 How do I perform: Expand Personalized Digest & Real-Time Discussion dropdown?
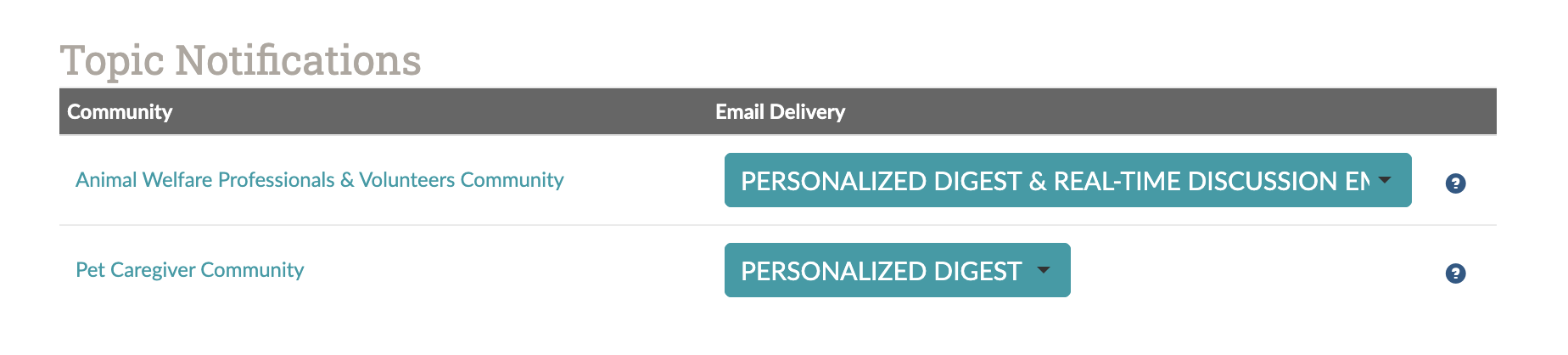[x=1067, y=180]
